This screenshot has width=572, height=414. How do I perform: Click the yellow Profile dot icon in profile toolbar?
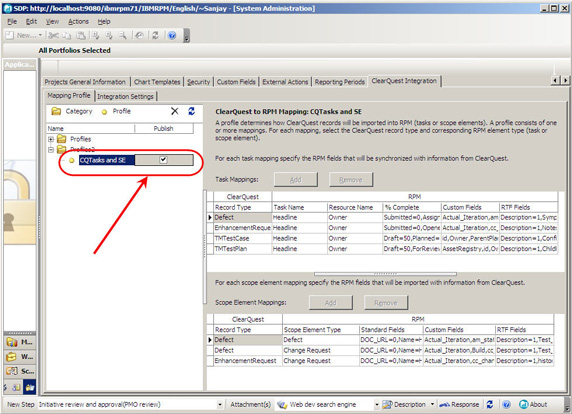[x=104, y=112]
